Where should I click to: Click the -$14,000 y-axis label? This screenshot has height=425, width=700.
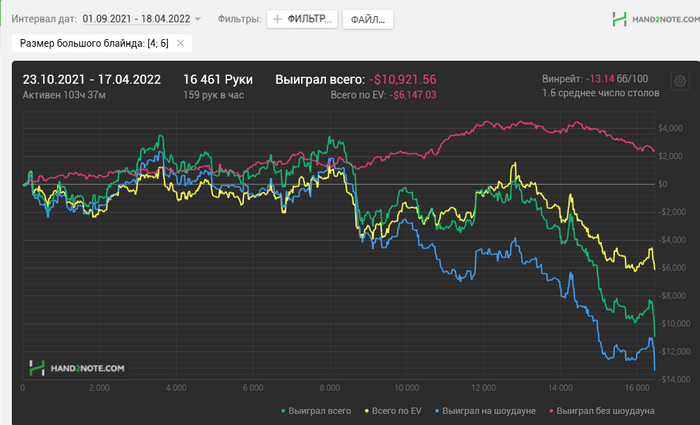pos(677,379)
